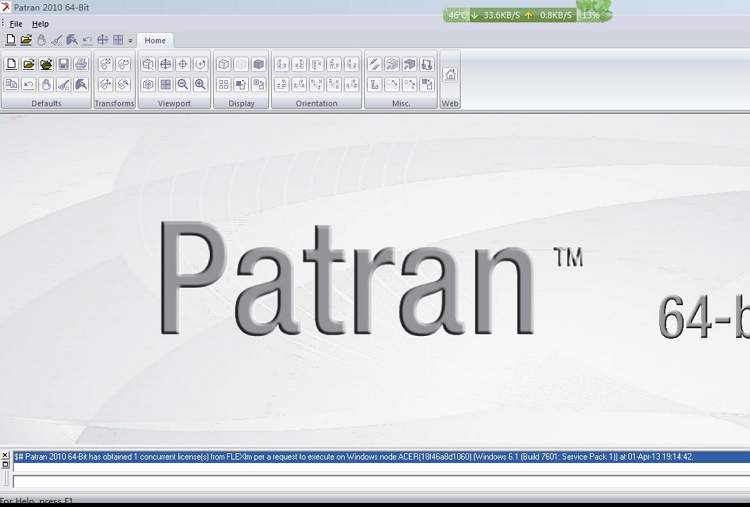Click the four-squares icon in the Display group
The height and width of the screenshot is (507, 750).
[x=223, y=85]
